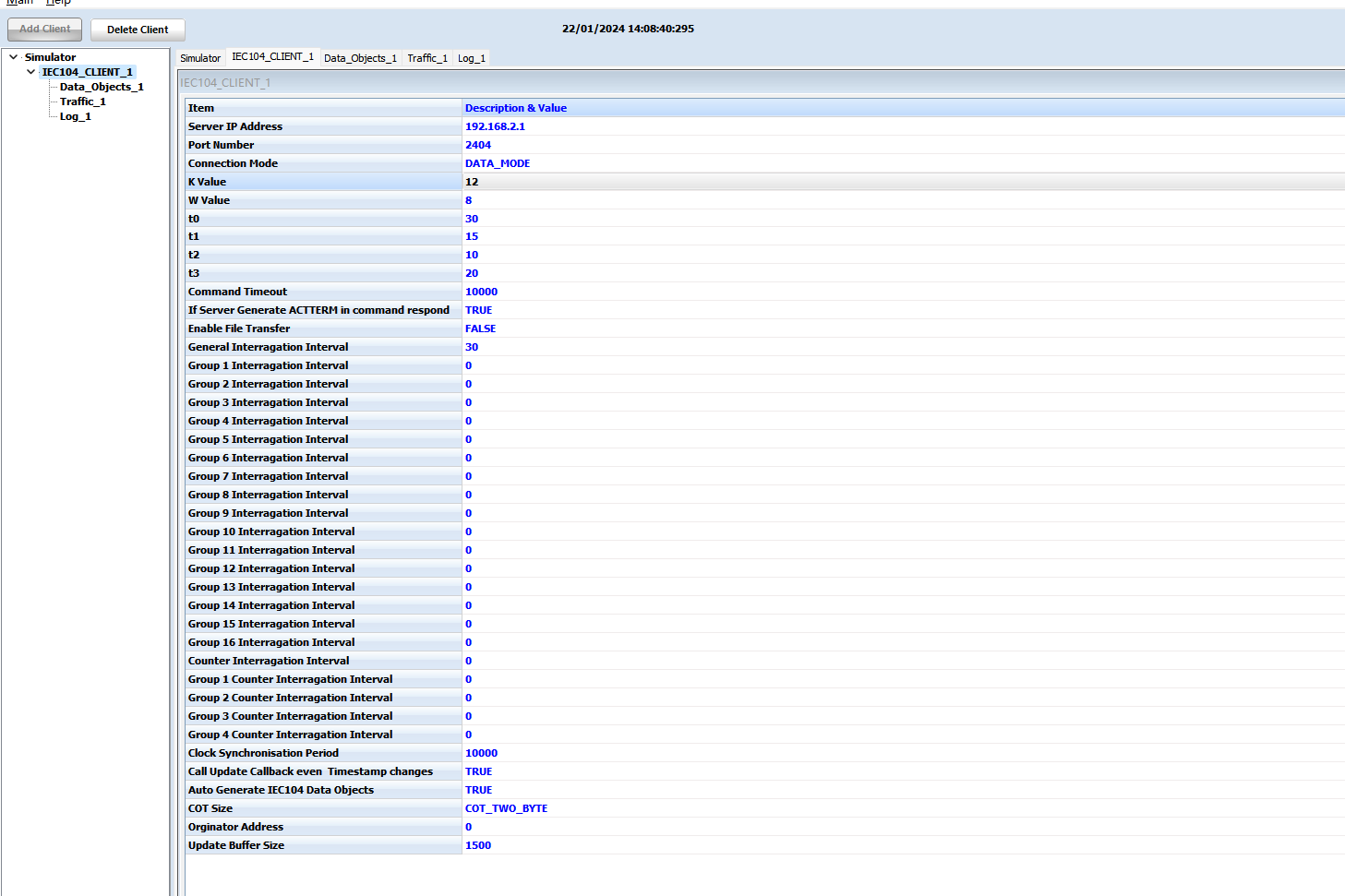Click the Port Number value 2404

pos(478,145)
